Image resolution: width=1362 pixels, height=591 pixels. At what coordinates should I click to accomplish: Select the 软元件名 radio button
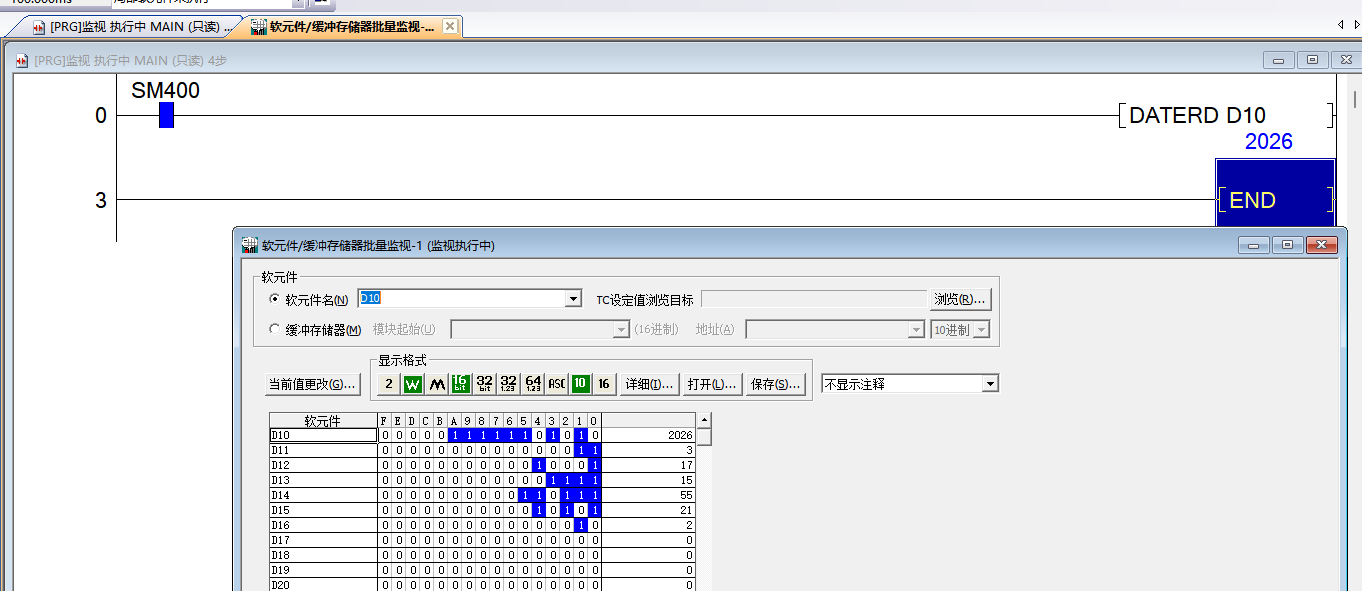click(x=275, y=299)
